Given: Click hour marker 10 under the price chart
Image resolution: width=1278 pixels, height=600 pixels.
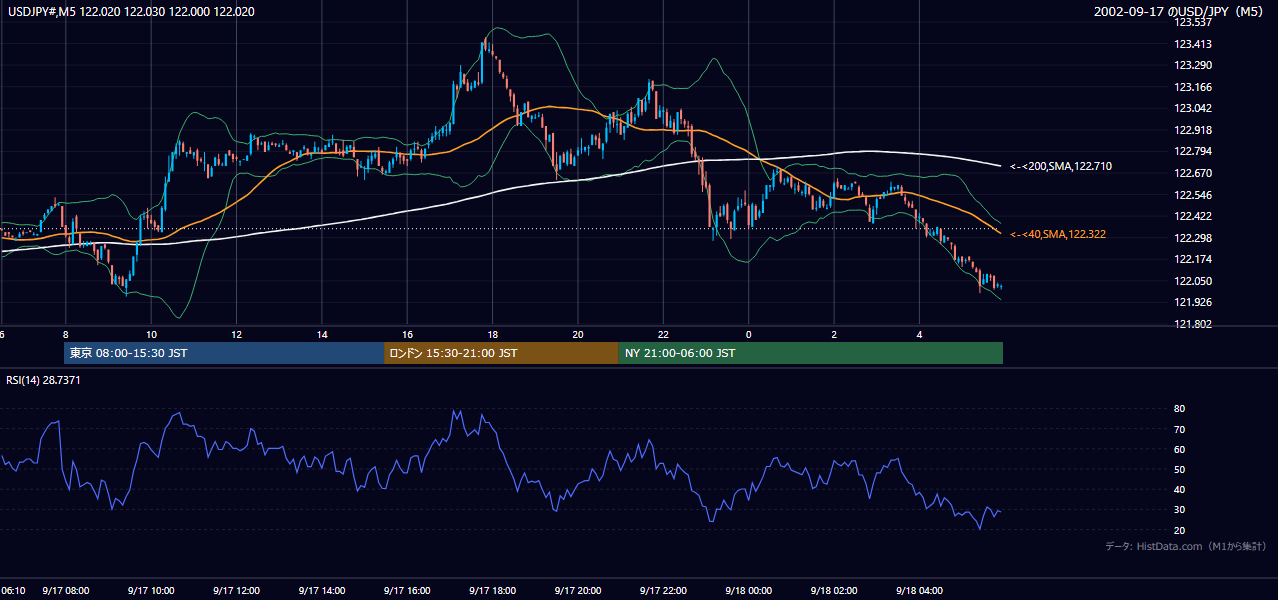Looking at the screenshot, I should click(x=151, y=335).
